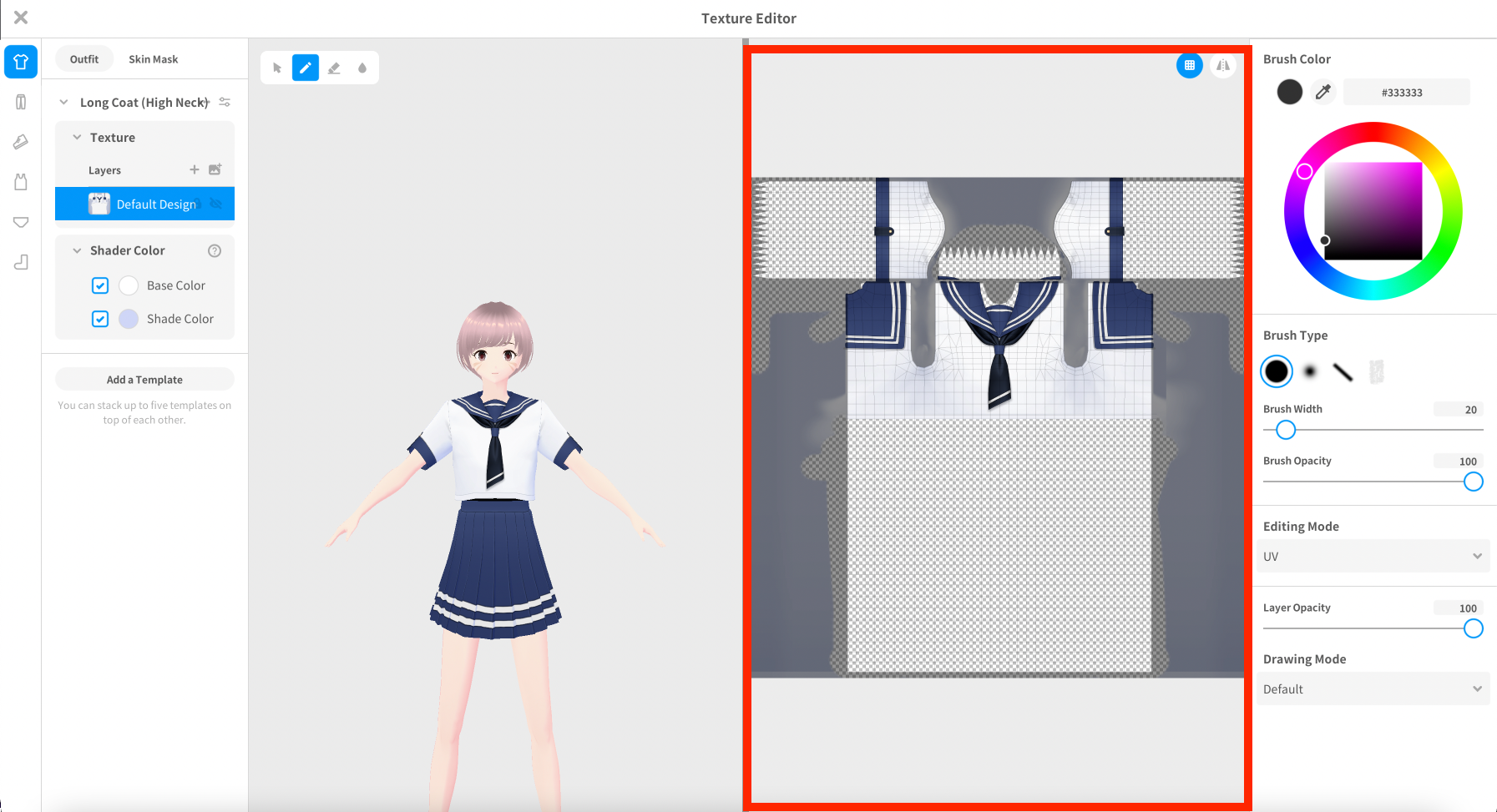This screenshot has width=1497, height=812.
Task: Click the Add a Template button
Action: click(144, 380)
